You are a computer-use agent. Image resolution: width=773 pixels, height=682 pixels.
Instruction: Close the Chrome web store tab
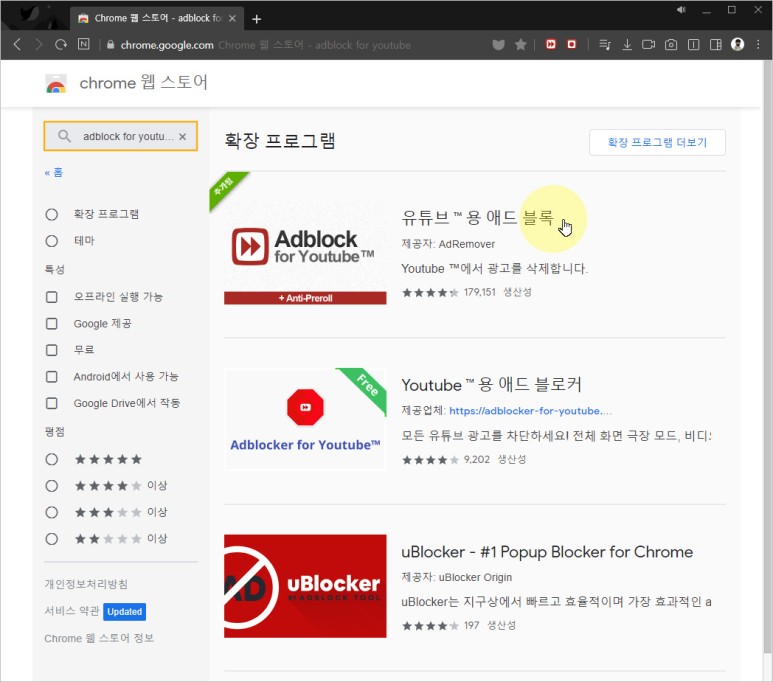click(232, 18)
